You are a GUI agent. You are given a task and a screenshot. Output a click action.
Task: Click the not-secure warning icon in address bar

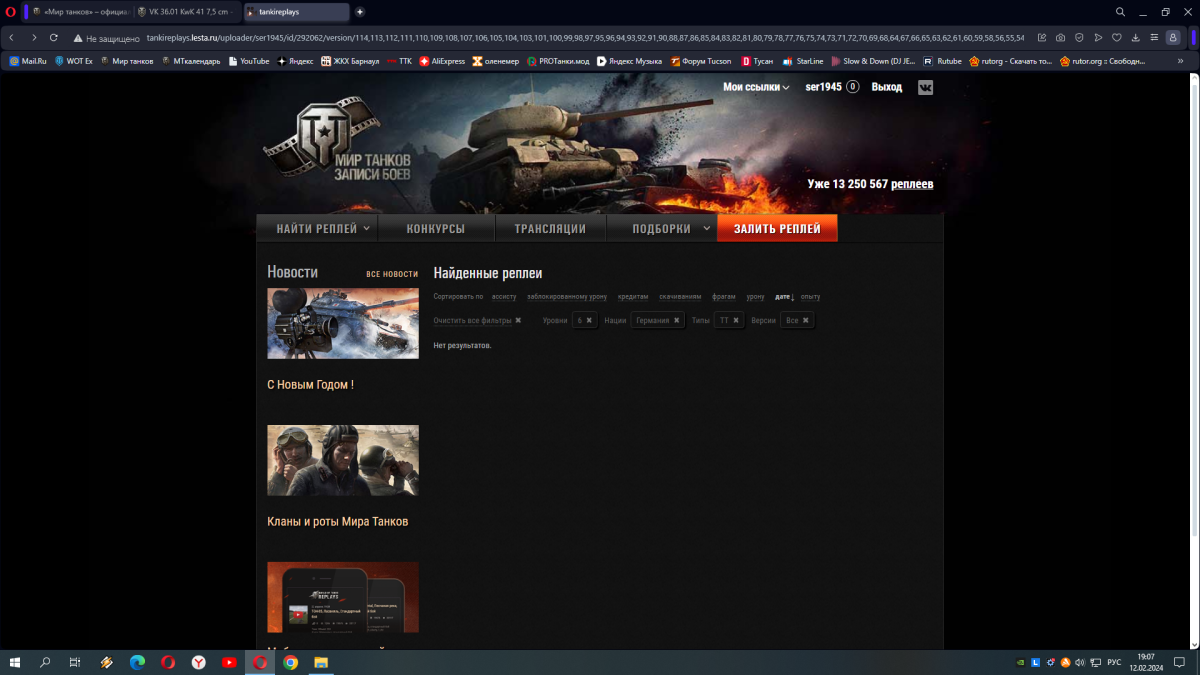[77, 37]
